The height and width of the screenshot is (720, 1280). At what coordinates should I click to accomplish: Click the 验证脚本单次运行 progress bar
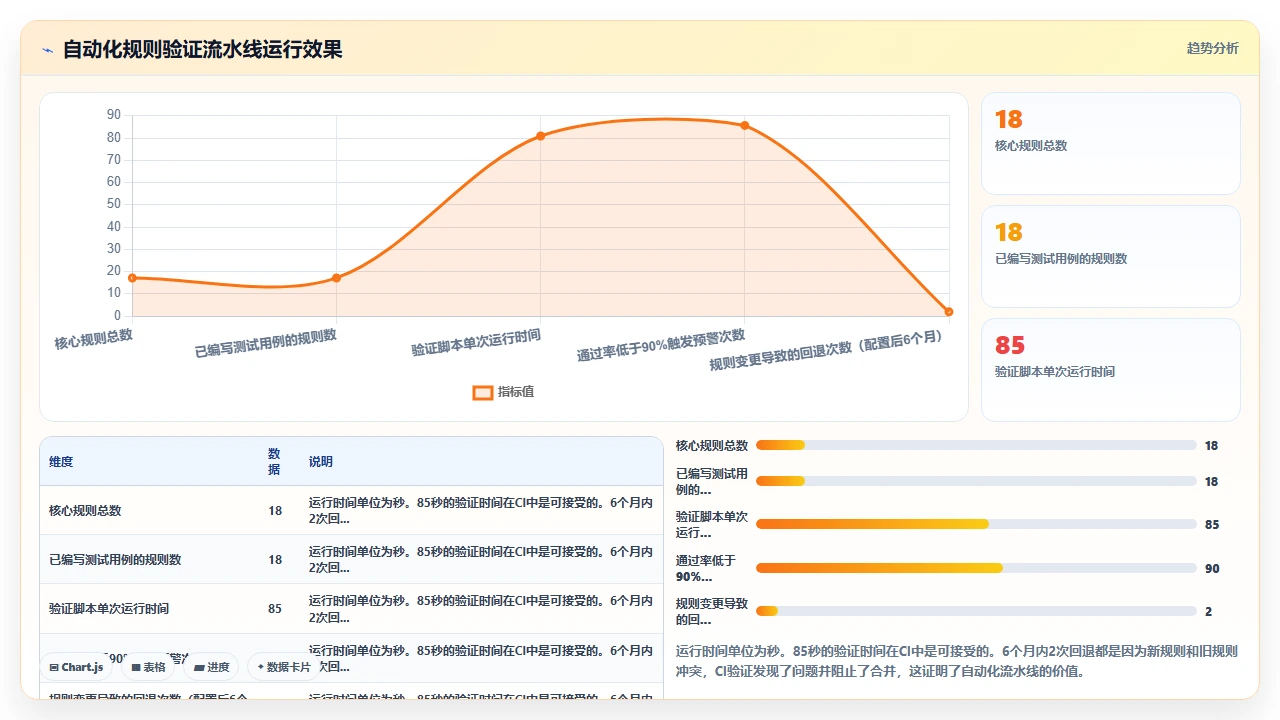976,524
